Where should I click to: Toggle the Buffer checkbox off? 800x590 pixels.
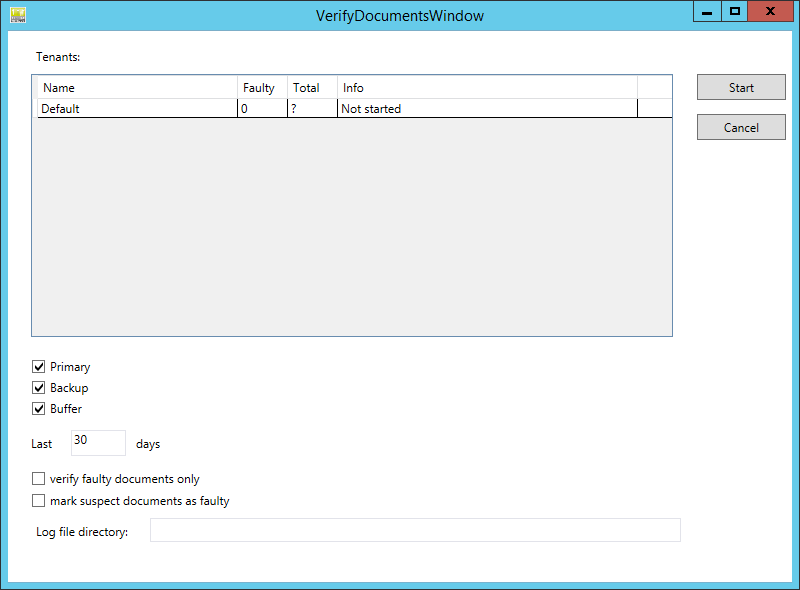click(38, 408)
